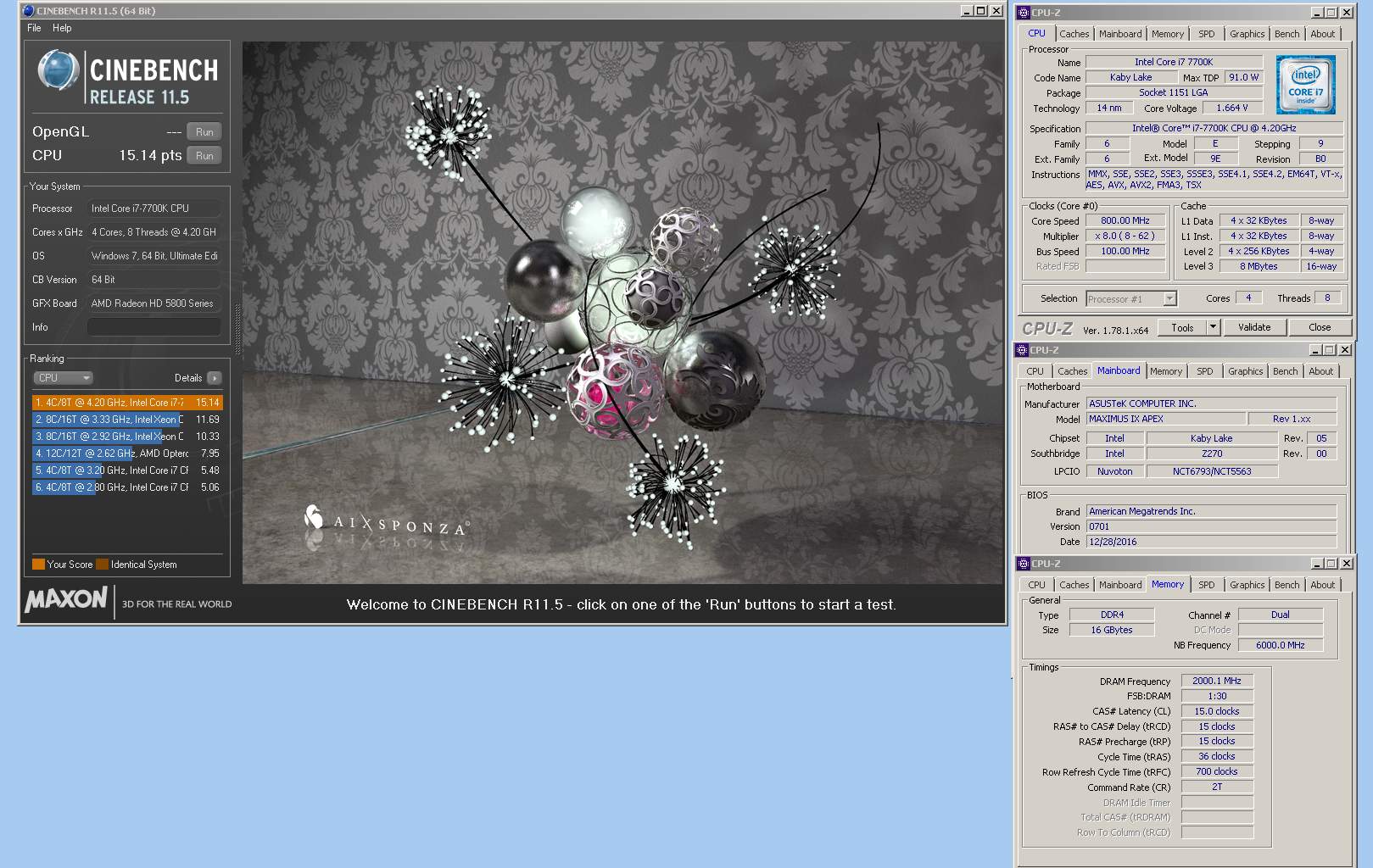Switch to Caches tab in top CPU-Z window
The height and width of the screenshot is (868, 1373).
coord(1074,34)
